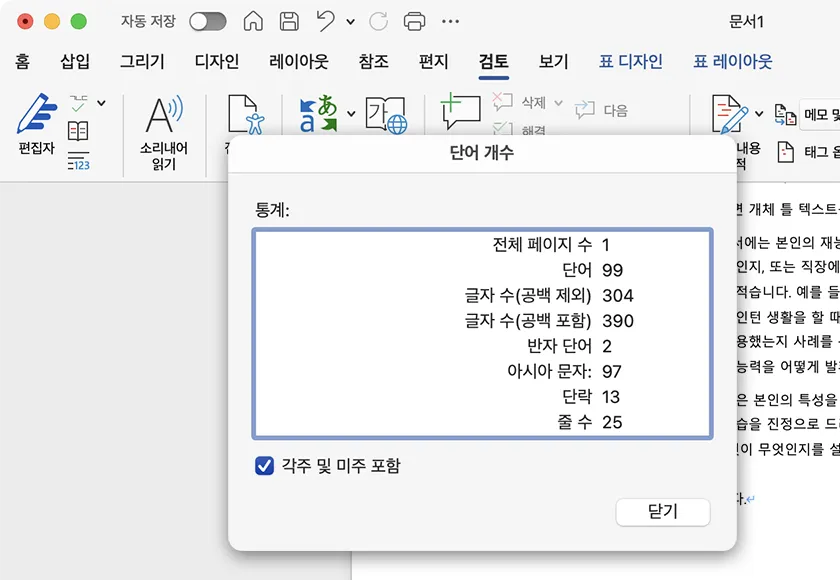This screenshot has width=840, height=580.
Task: Click the Print icon
Action: tap(414, 21)
